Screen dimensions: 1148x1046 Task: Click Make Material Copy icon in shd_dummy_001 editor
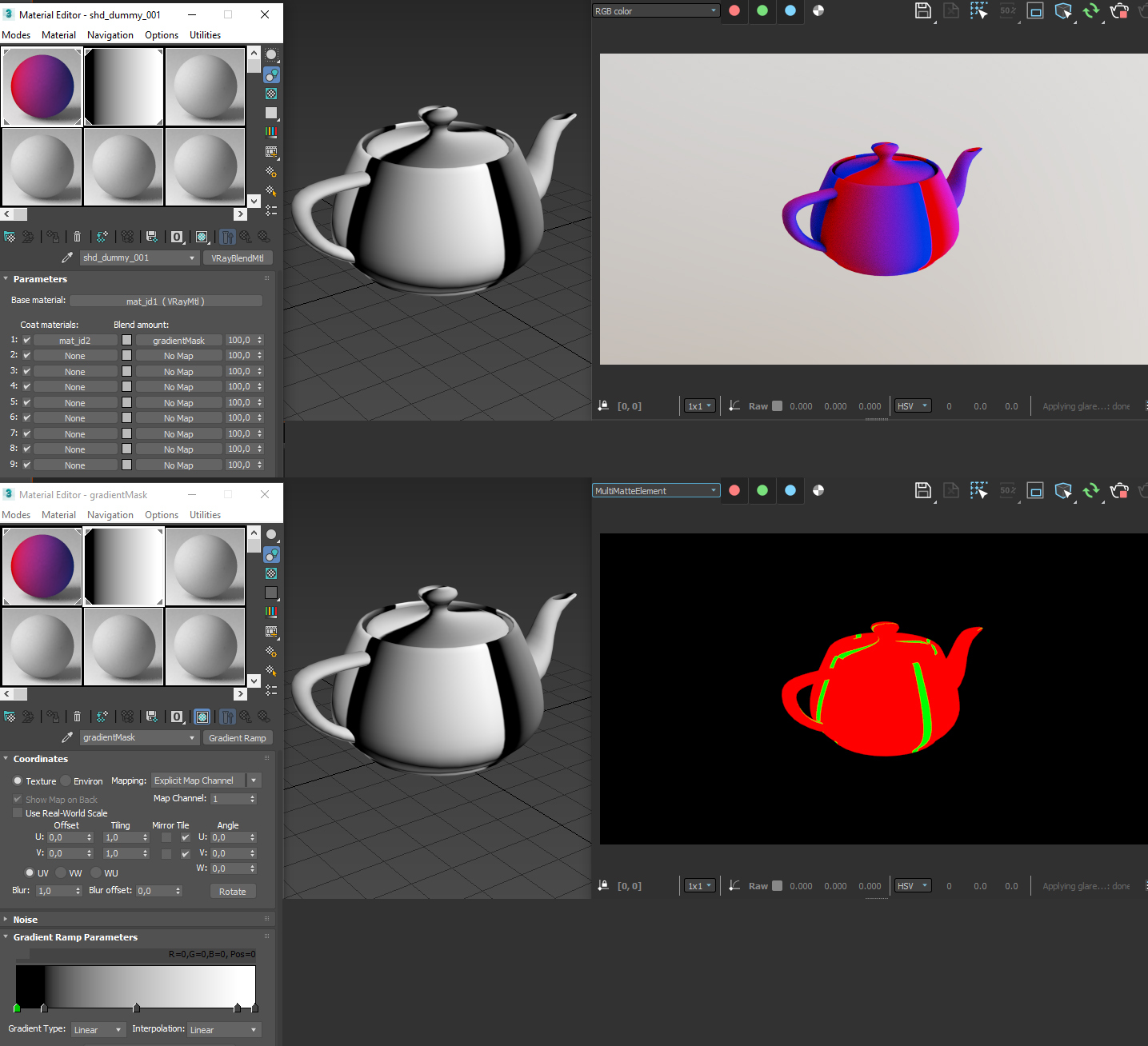point(102,237)
